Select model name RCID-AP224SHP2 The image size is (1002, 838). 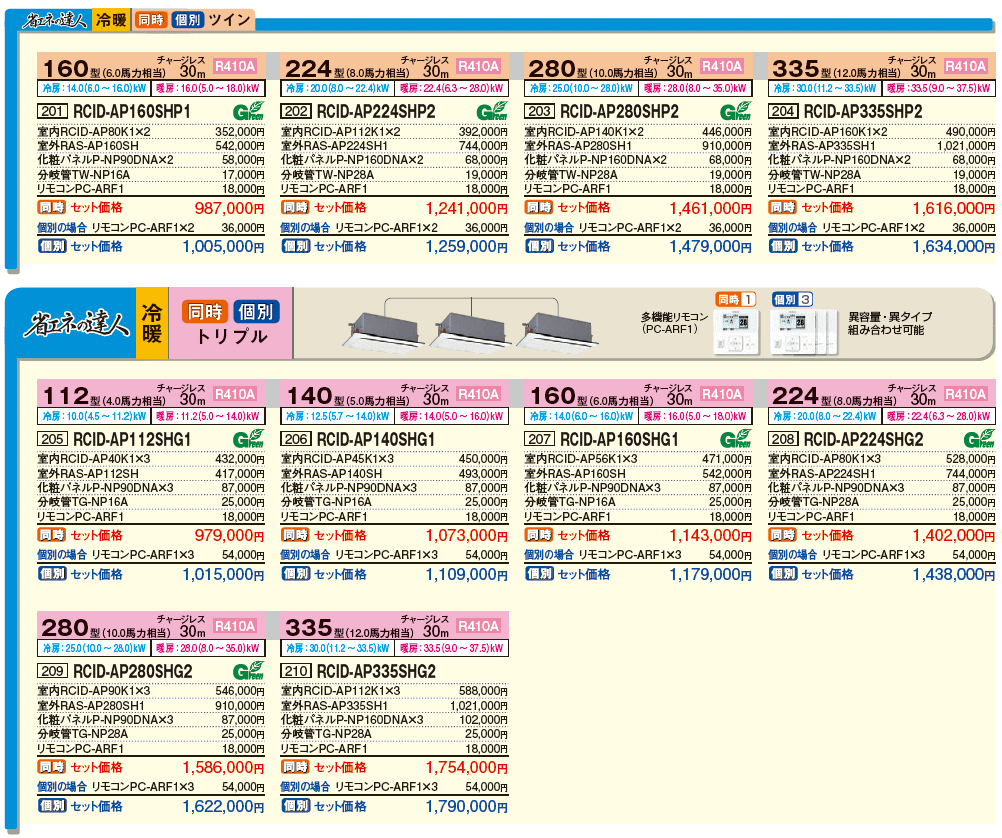point(376,111)
